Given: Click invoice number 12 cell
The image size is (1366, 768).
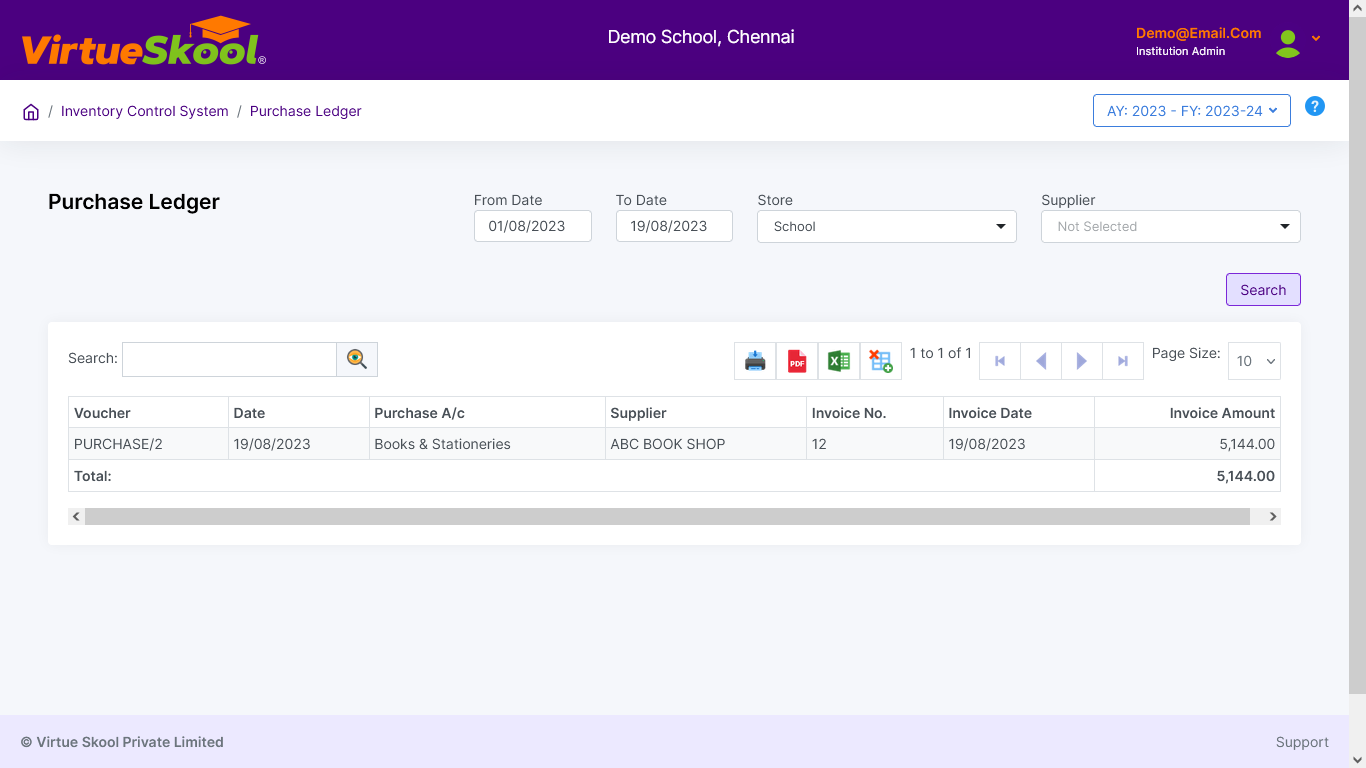Looking at the screenshot, I should point(874,444).
